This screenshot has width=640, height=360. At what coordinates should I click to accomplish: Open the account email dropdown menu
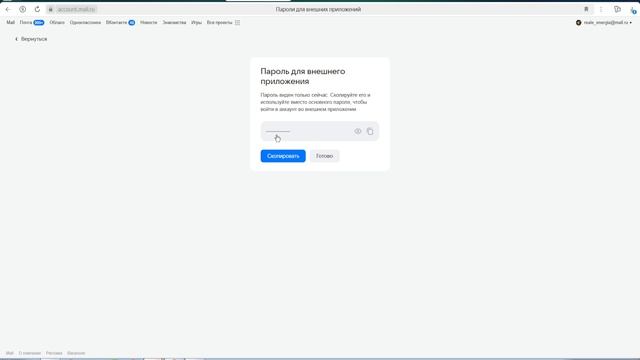(608, 22)
